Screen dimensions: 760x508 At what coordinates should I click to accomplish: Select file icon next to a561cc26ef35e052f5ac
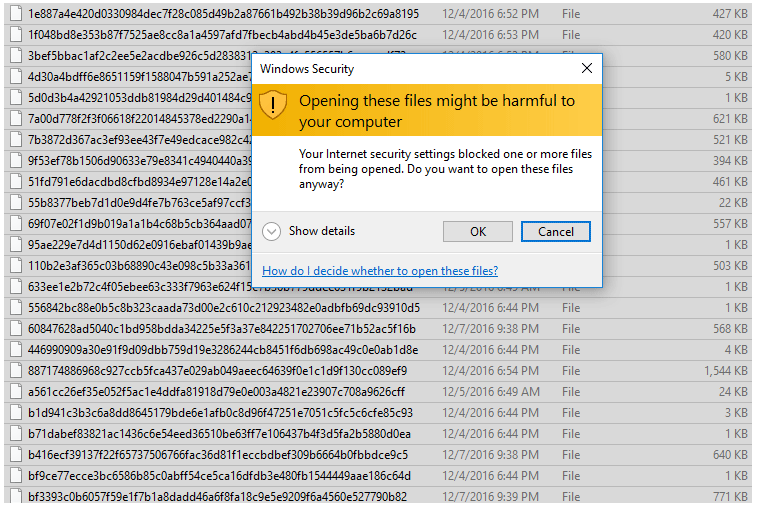16,392
